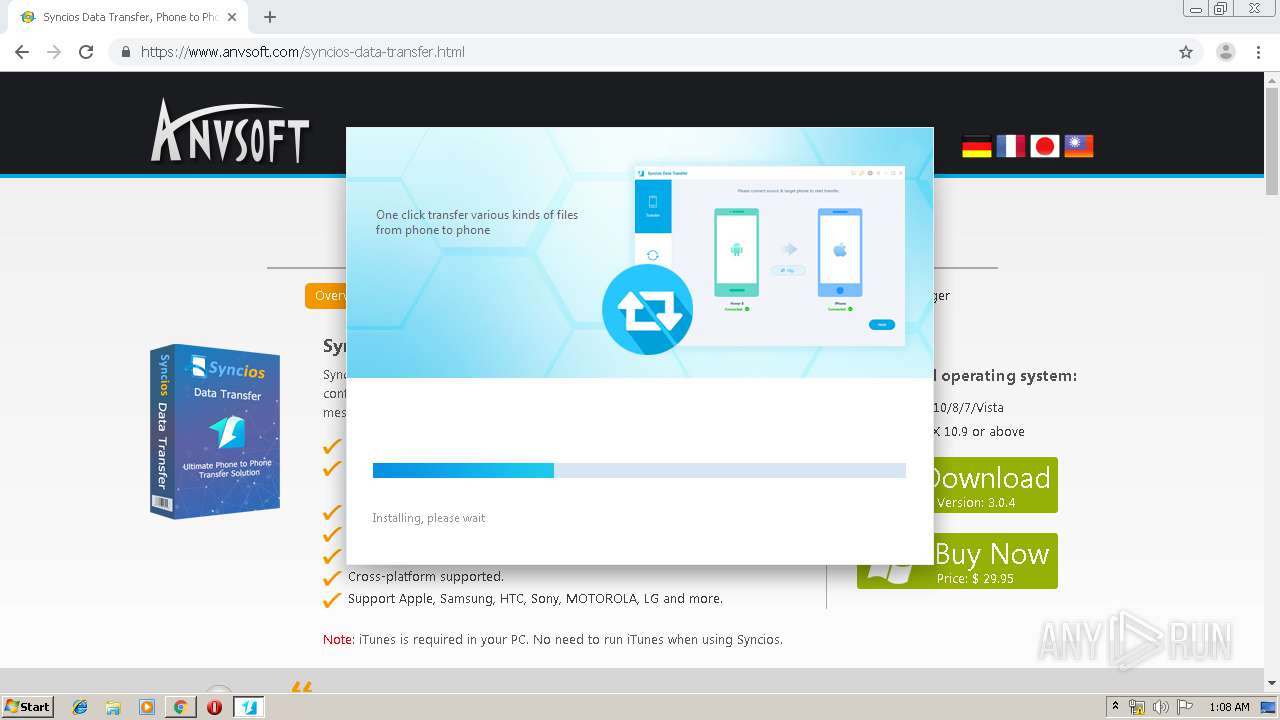Bookmark this page with the star icon

coord(1186,52)
